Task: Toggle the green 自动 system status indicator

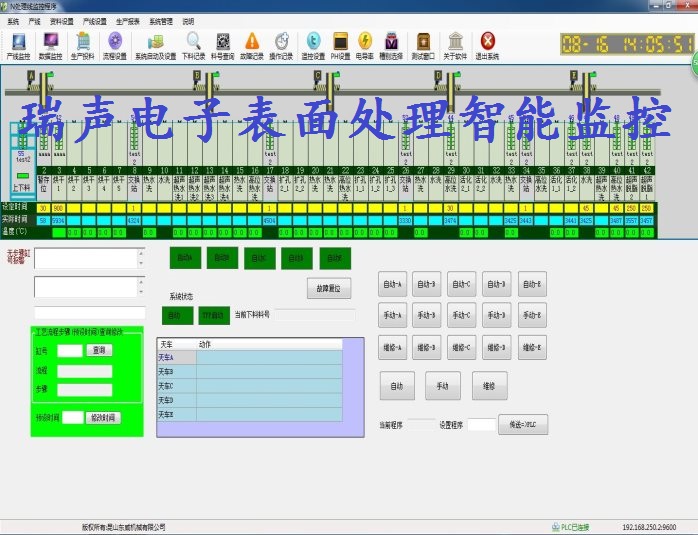Action: (x=177, y=316)
